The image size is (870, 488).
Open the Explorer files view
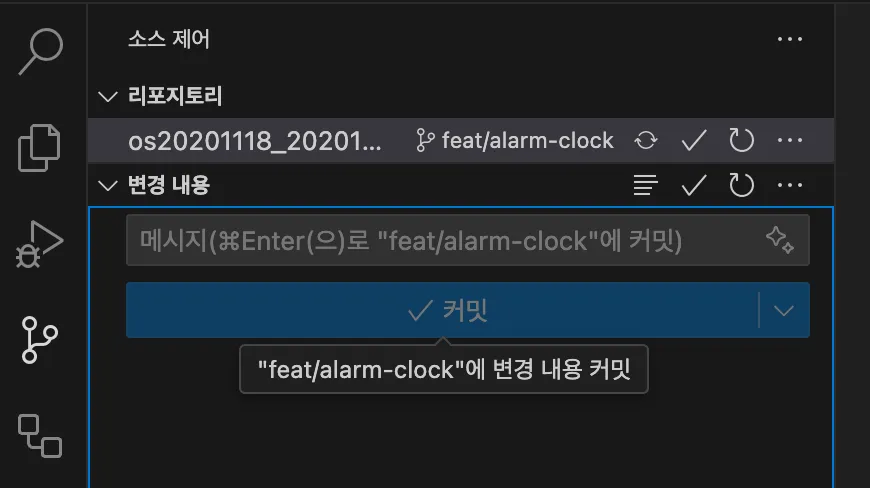point(39,148)
